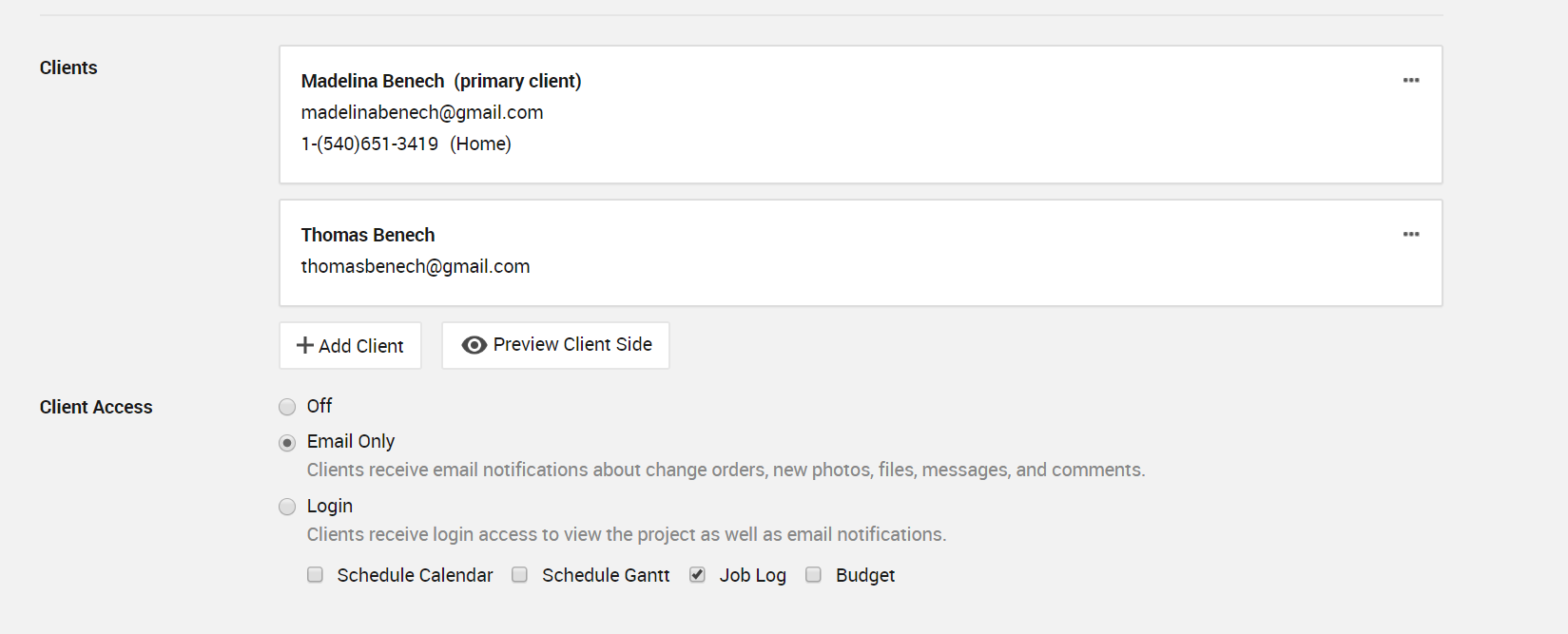
Task: Click the Job Log label text
Action: pos(752,575)
